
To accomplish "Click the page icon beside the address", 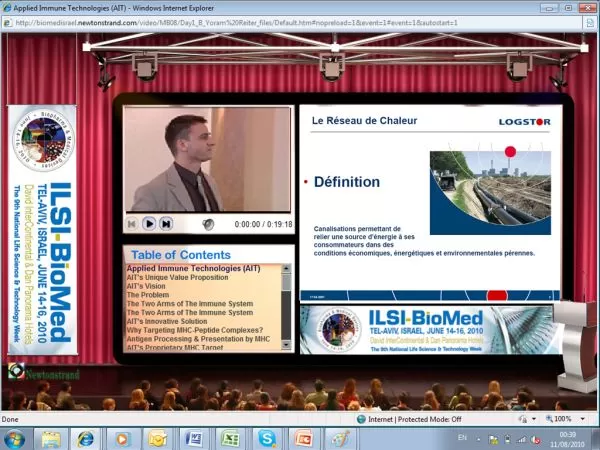I will pyautogui.click(x=7, y=23).
